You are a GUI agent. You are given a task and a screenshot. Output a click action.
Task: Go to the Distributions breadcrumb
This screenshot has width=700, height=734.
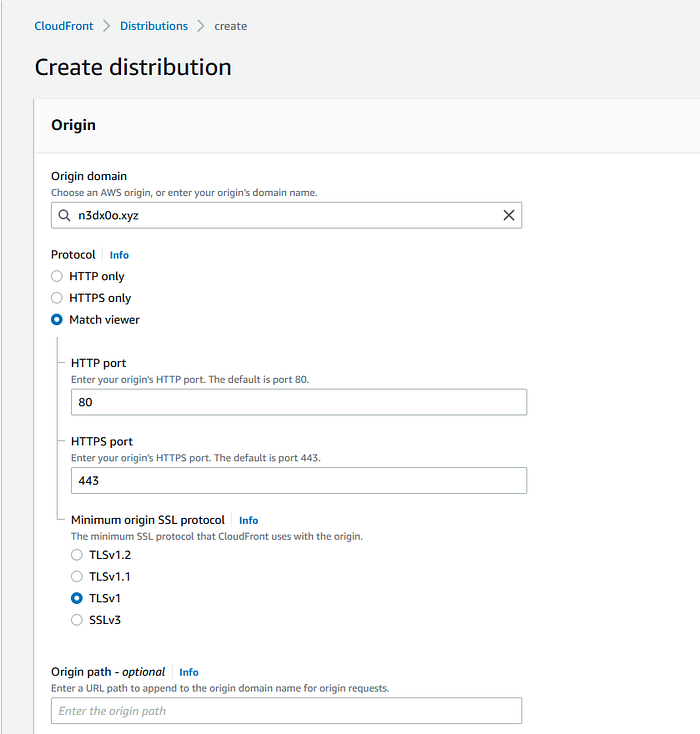coord(153,26)
